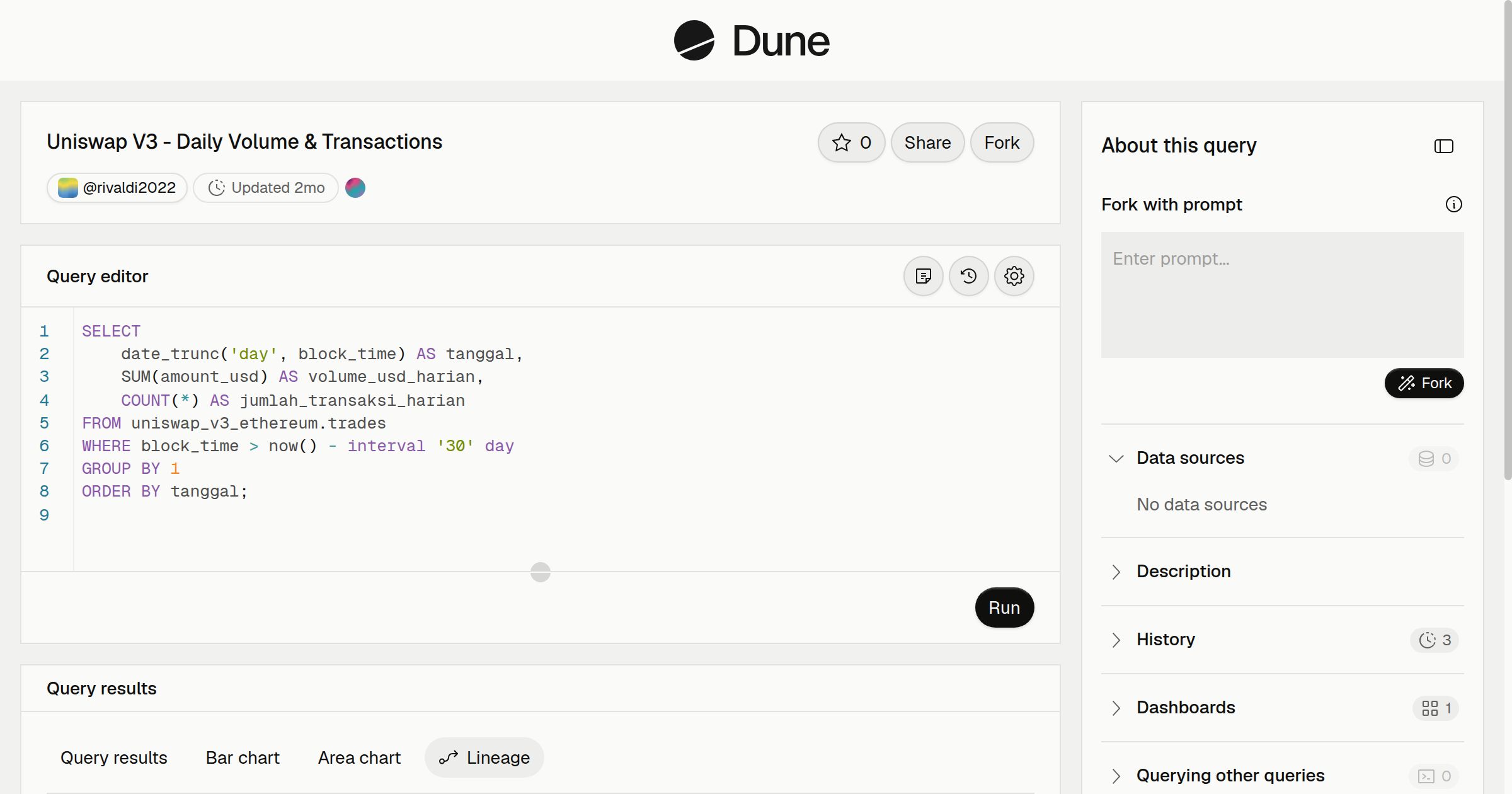
Task: Expand the Dashboards section
Action: 1116,708
